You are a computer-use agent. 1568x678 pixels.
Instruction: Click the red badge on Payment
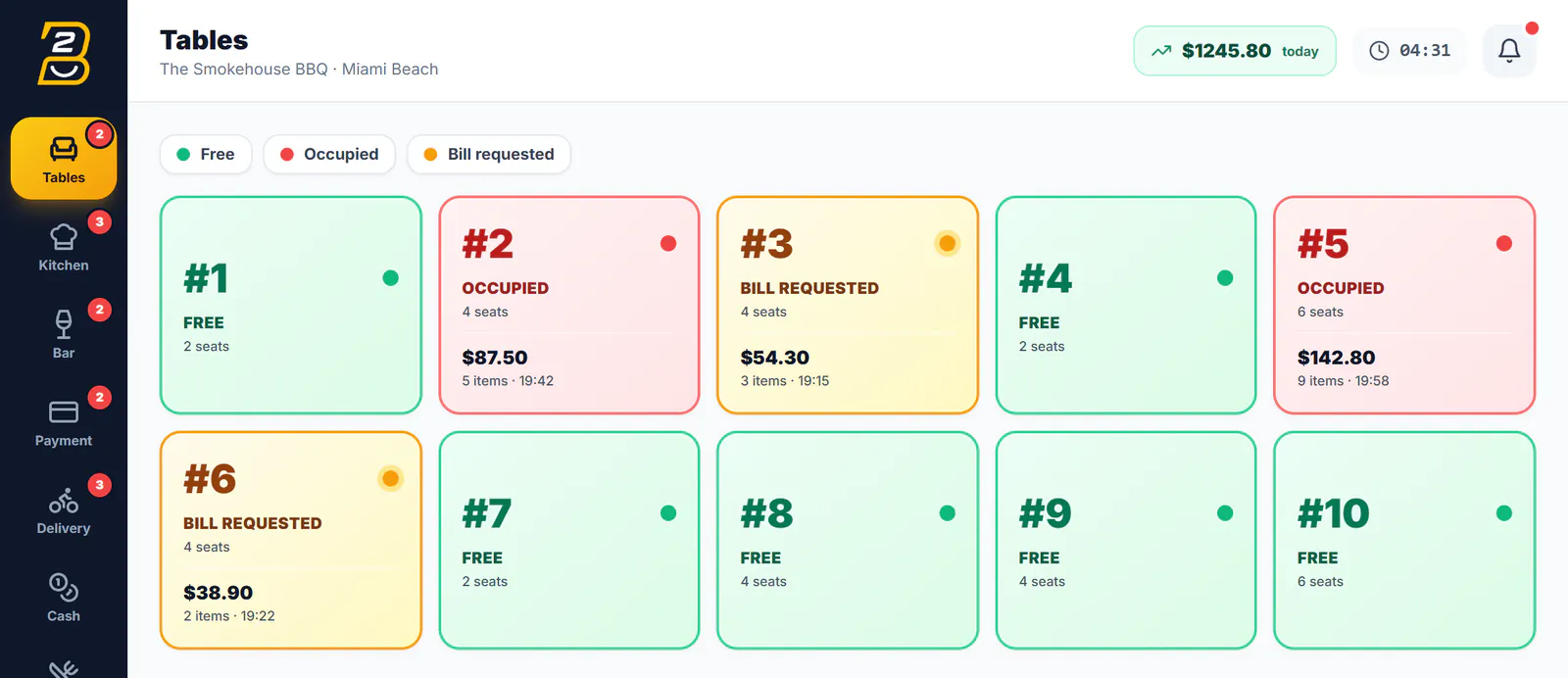pos(99,398)
